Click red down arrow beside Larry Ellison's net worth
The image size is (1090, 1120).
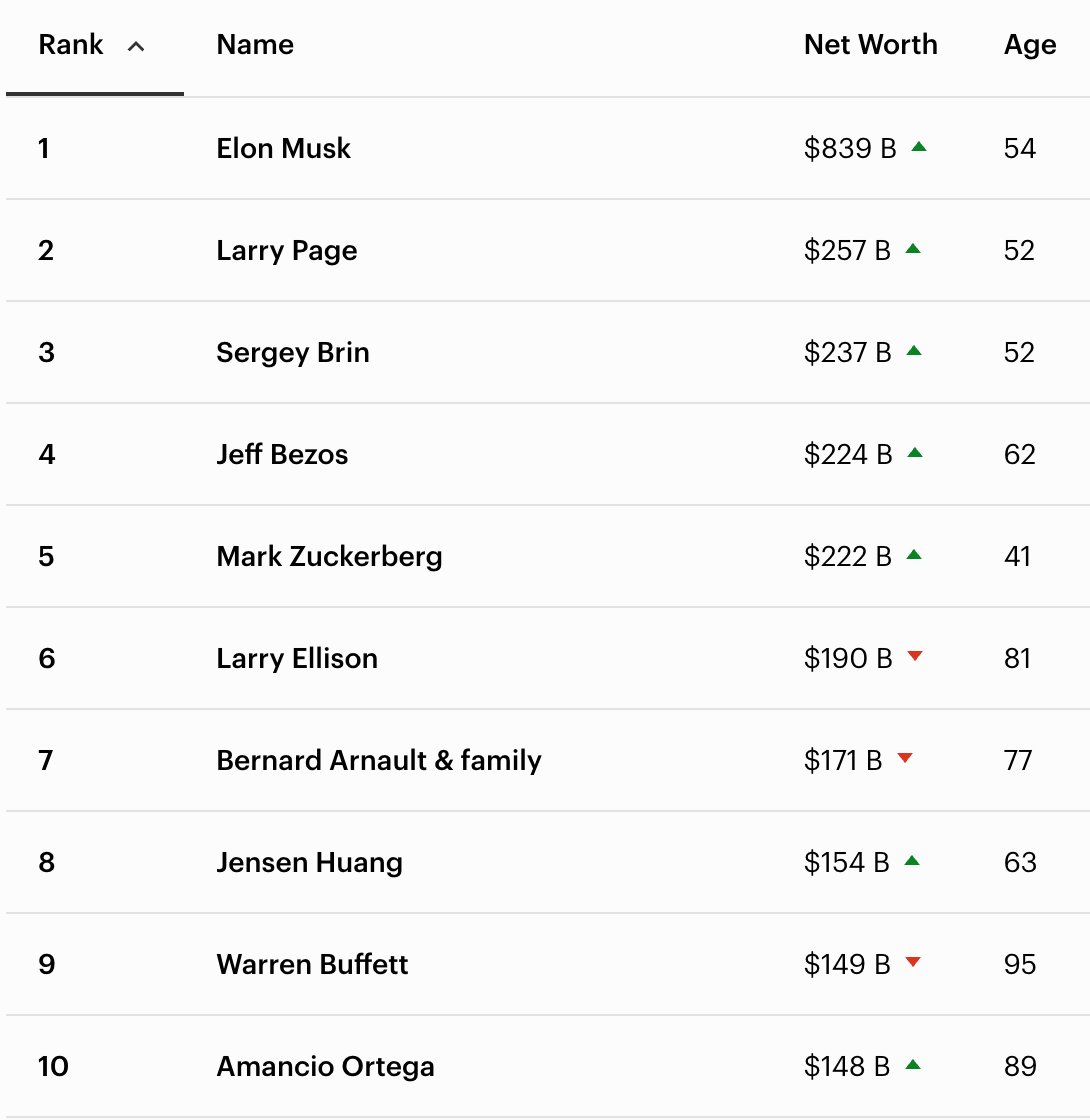[x=914, y=656]
